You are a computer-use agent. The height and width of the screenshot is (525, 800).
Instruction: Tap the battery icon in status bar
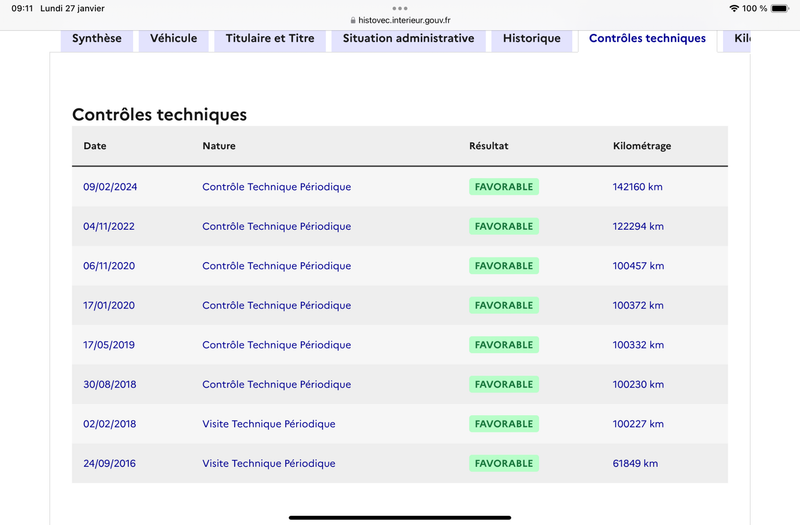coord(780,8)
